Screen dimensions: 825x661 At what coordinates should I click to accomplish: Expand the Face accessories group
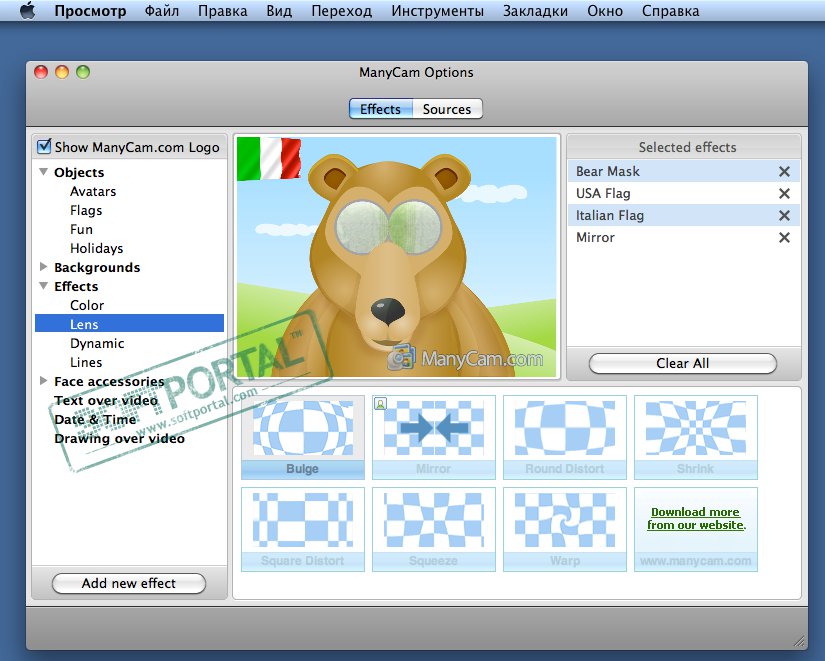click(x=44, y=380)
